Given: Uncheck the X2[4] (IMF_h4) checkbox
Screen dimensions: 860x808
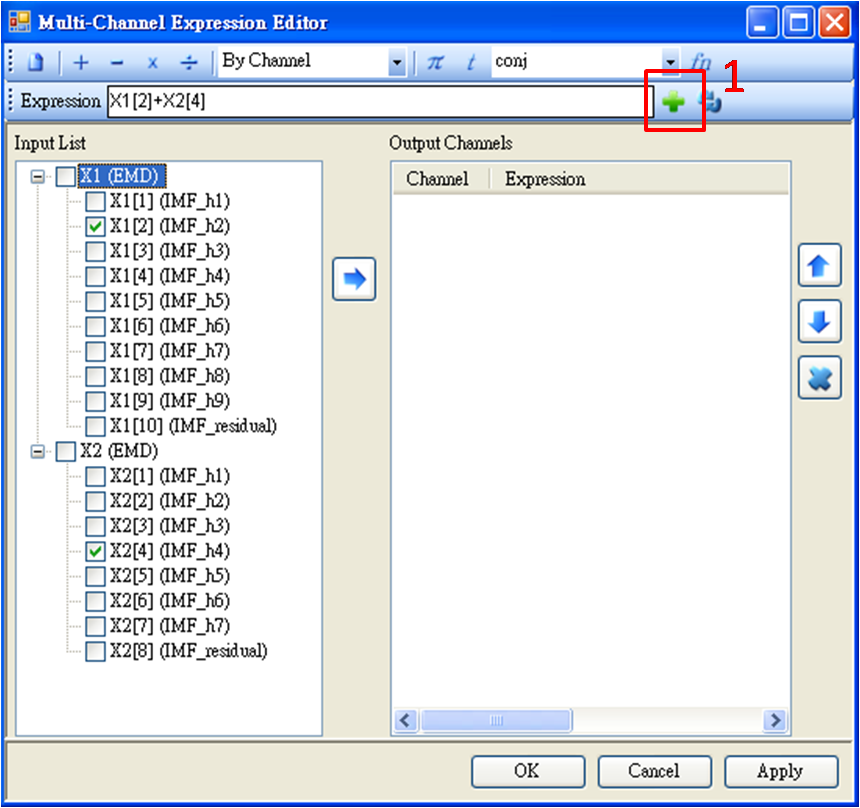Looking at the screenshot, I should (x=96, y=551).
